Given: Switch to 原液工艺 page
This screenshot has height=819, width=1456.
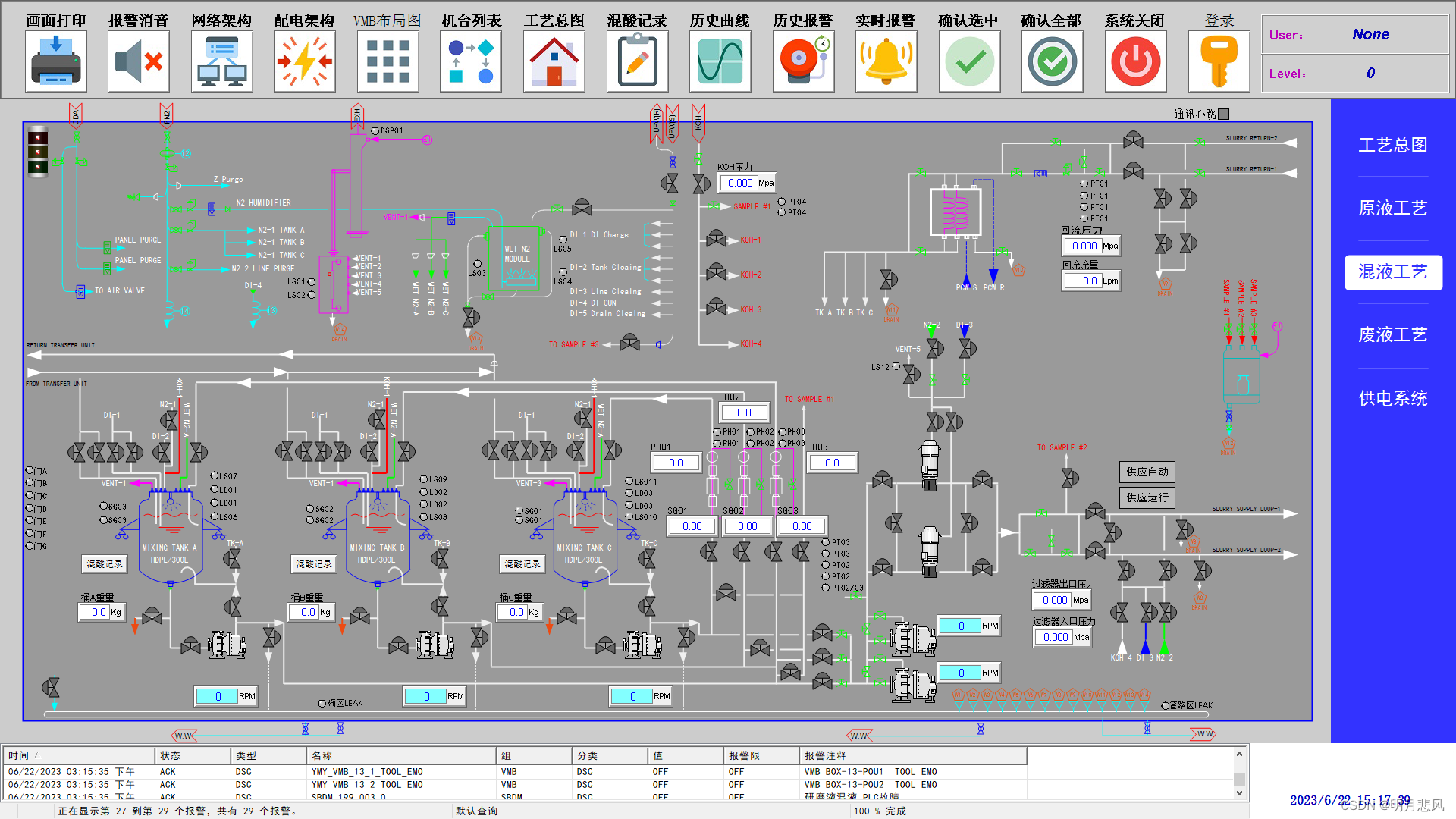Looking at the screenshot, I should click(1393, 209).
